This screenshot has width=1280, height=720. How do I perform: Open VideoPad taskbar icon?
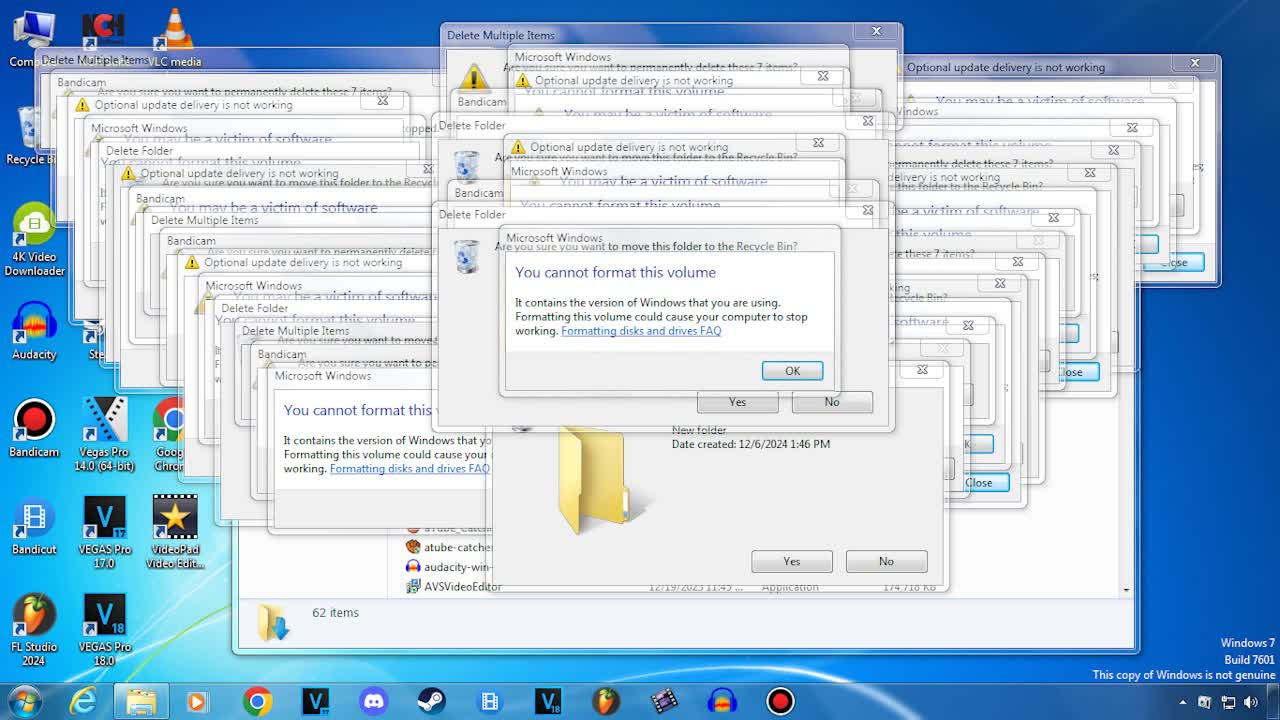[664, 702]
